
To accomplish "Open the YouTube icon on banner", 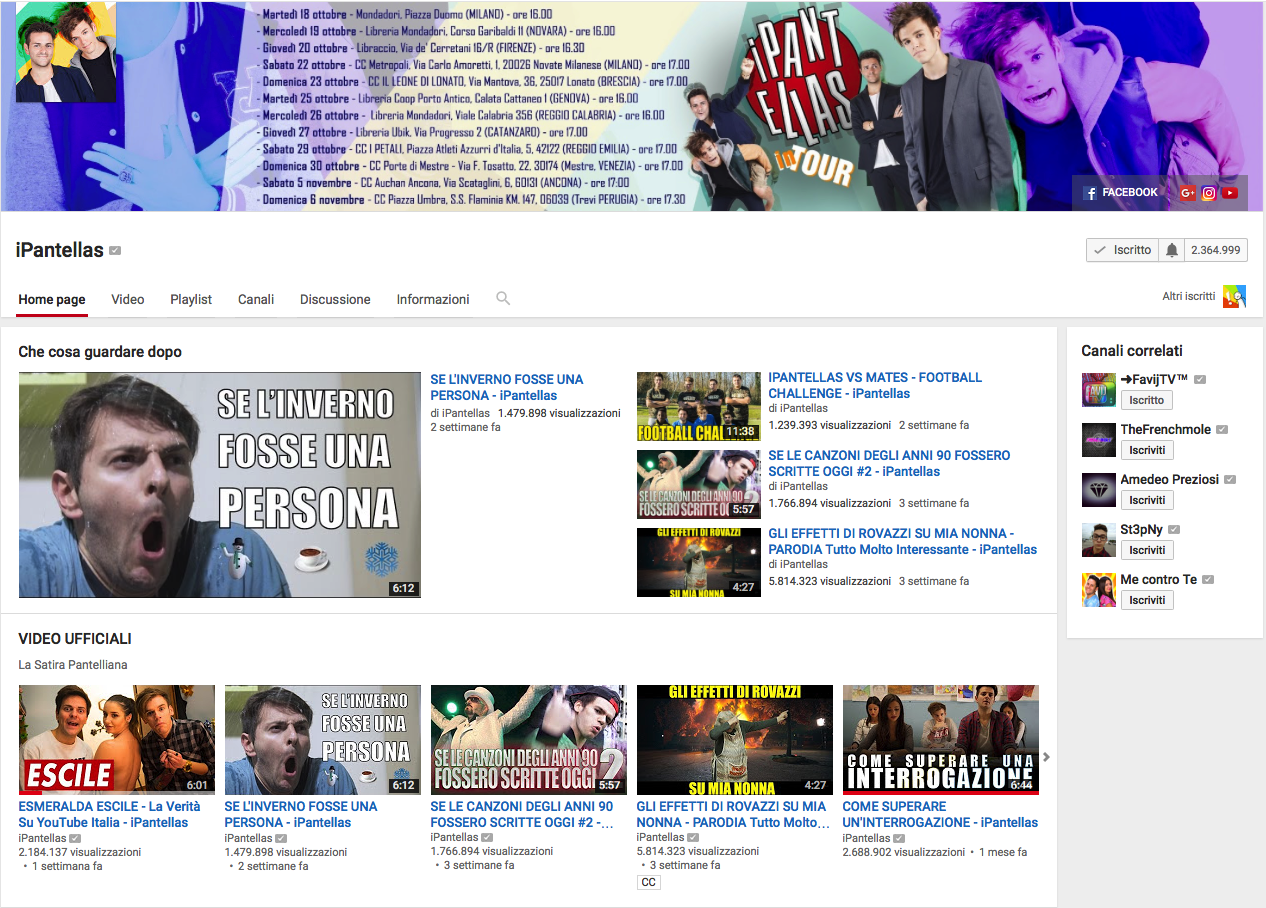I will pos(1230,193).
